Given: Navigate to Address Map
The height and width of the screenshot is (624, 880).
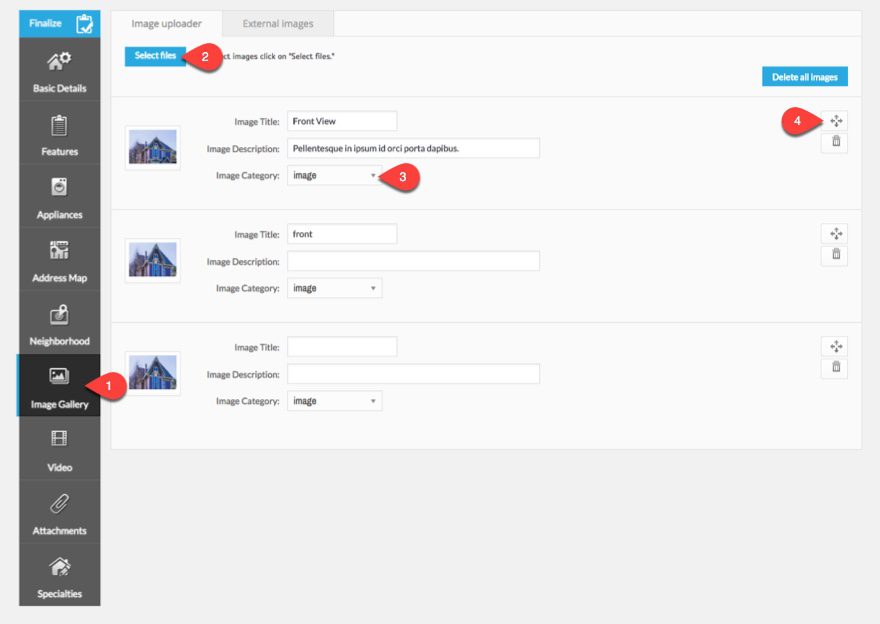Looking at the screenshot, I should (58, 259).
